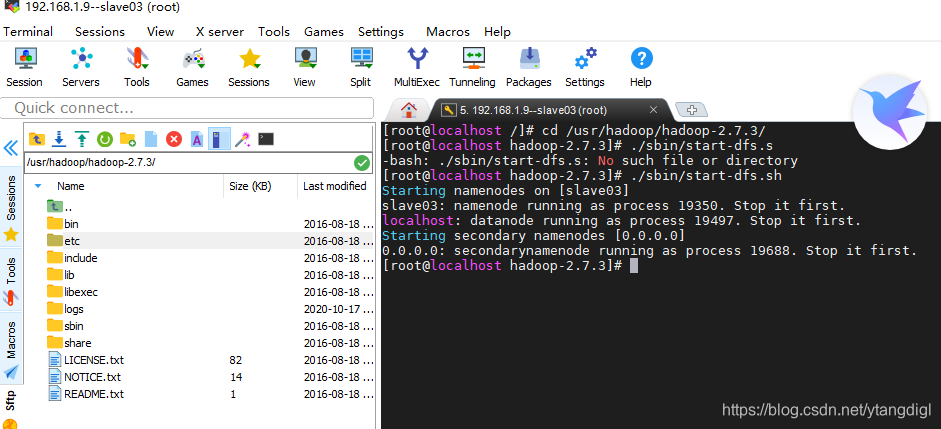Image resolution: width=941 pixels, height=429 pixels.
Task: Open the Settings menu
Action: [380, 32]
